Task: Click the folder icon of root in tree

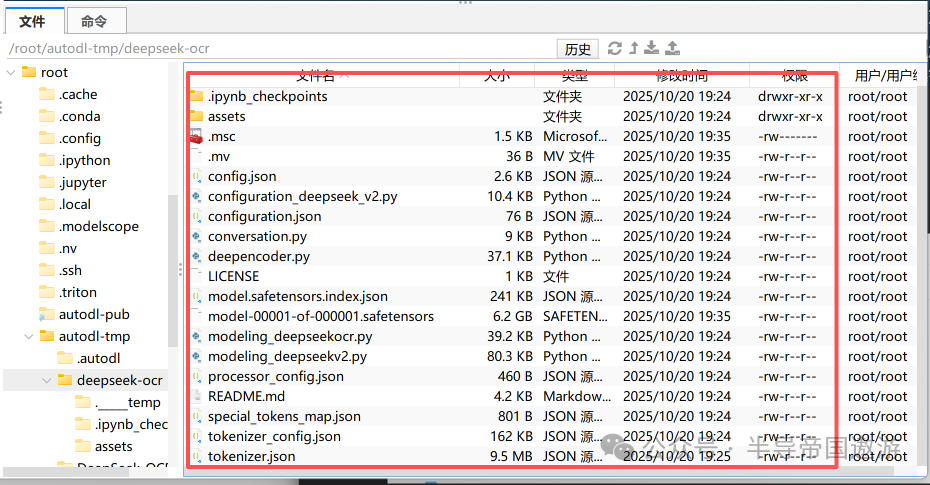Action: (x=29, y=72)
